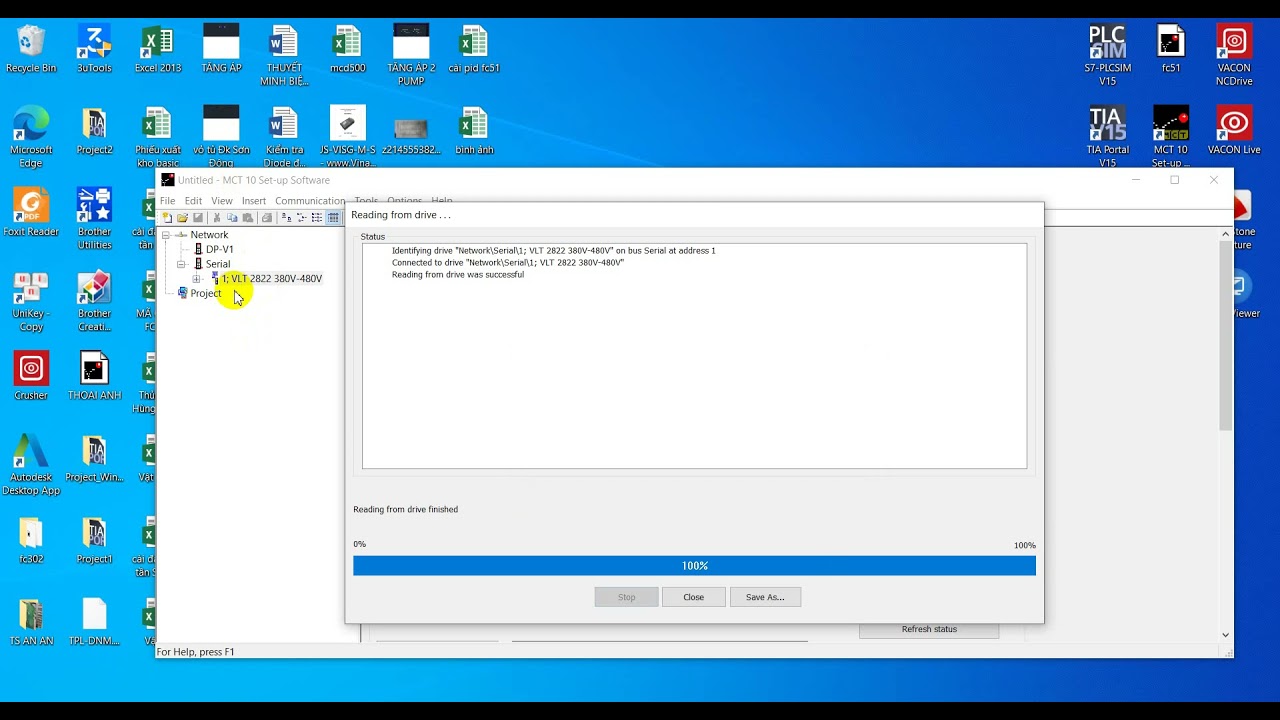This screenshot has width=1280, height=720.
Task: Select the Serial bus in tree
Action: pyautogui.click(x=217, y=264)
